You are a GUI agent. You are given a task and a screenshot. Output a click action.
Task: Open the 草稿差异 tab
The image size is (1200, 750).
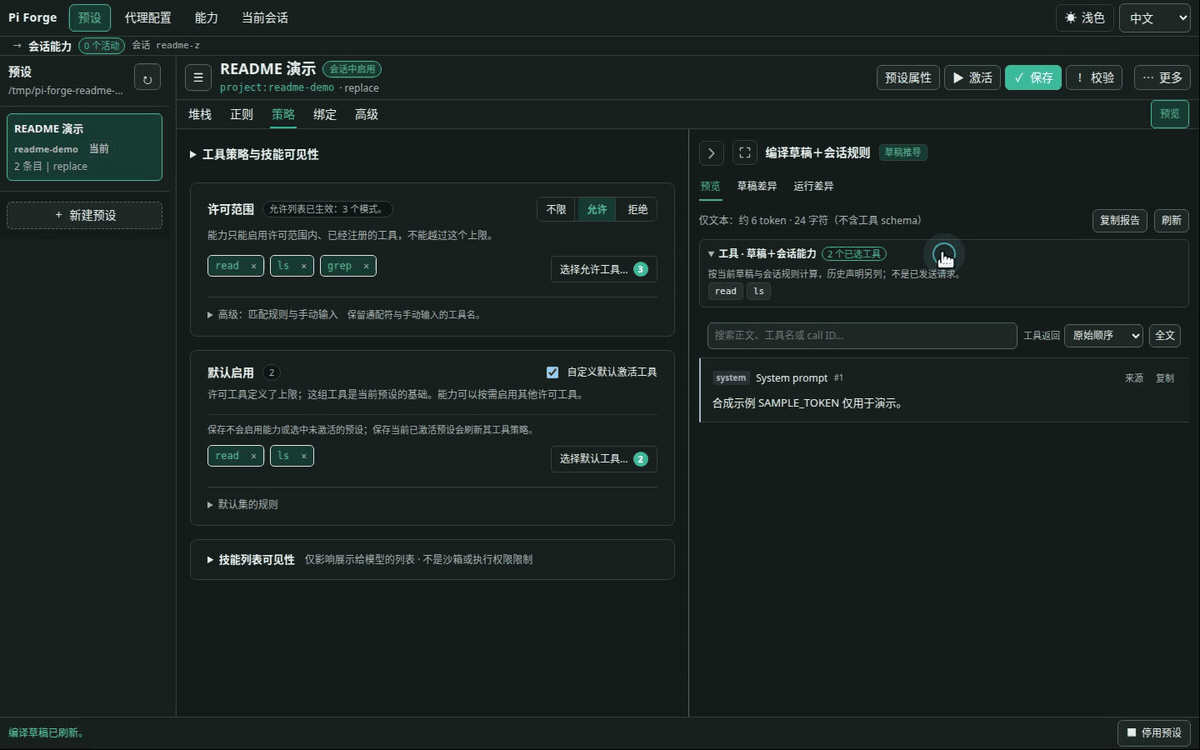click(x=757, y=186)
